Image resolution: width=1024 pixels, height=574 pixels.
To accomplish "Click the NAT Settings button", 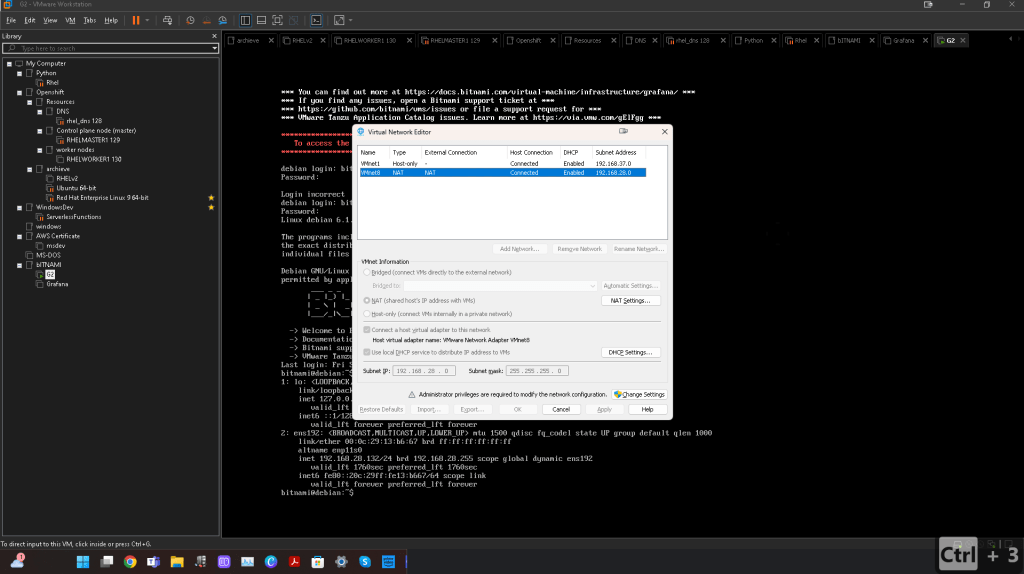I will (630, 300).
